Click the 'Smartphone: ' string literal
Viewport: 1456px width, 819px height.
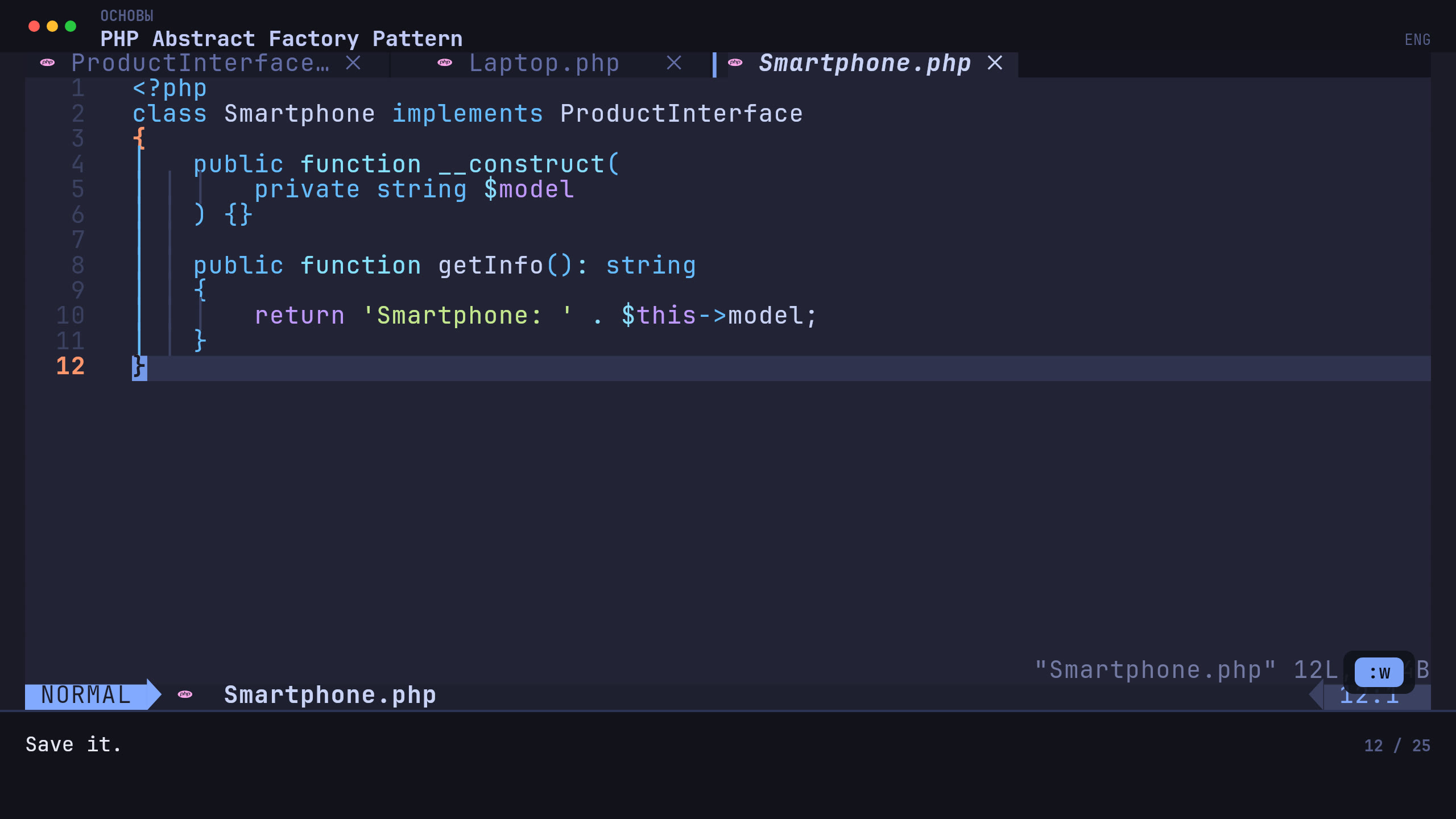point(468,316)
